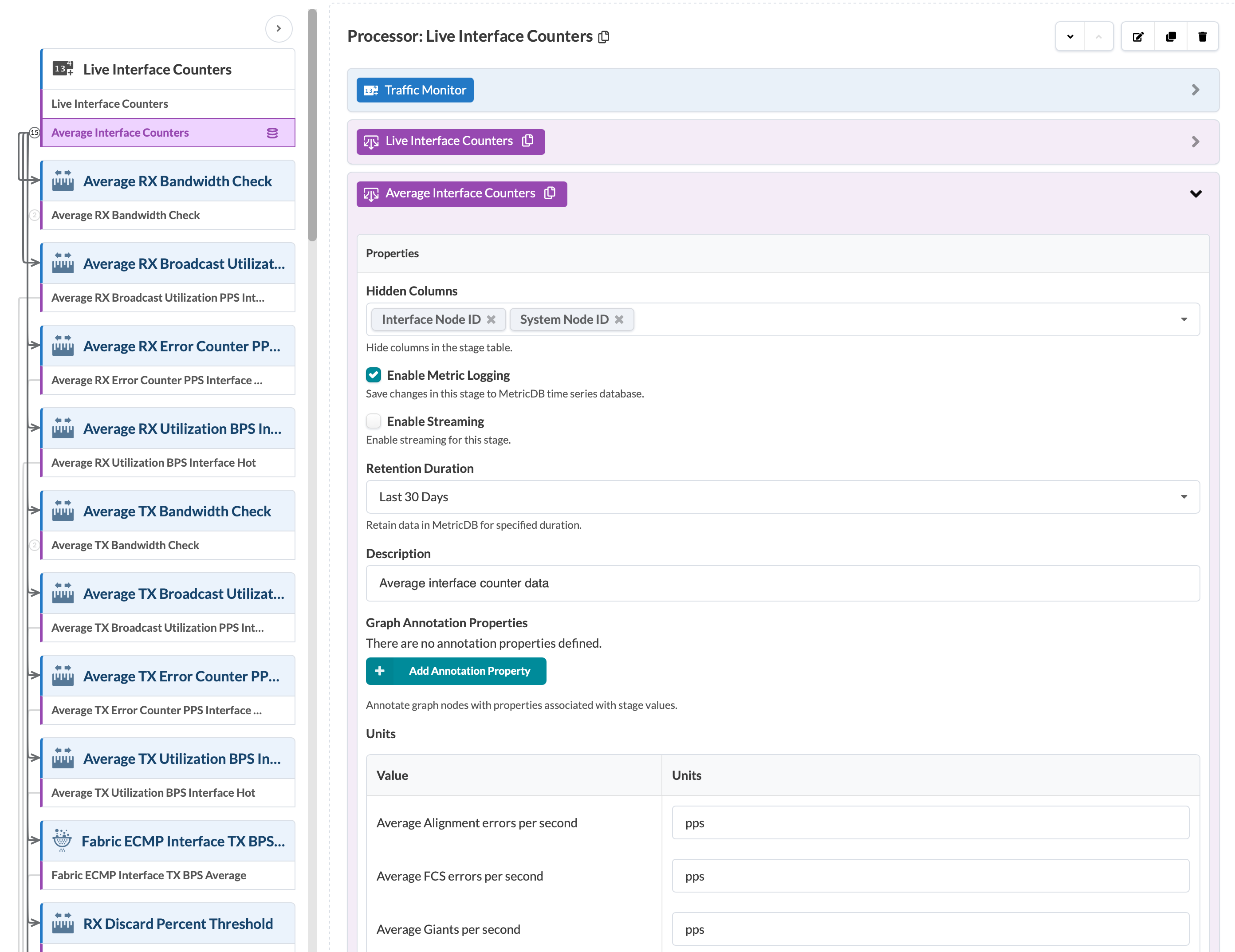Edit units field for Average FCS errors
1235x952 pixels.
pyautogui.click(x=930, y=876)
